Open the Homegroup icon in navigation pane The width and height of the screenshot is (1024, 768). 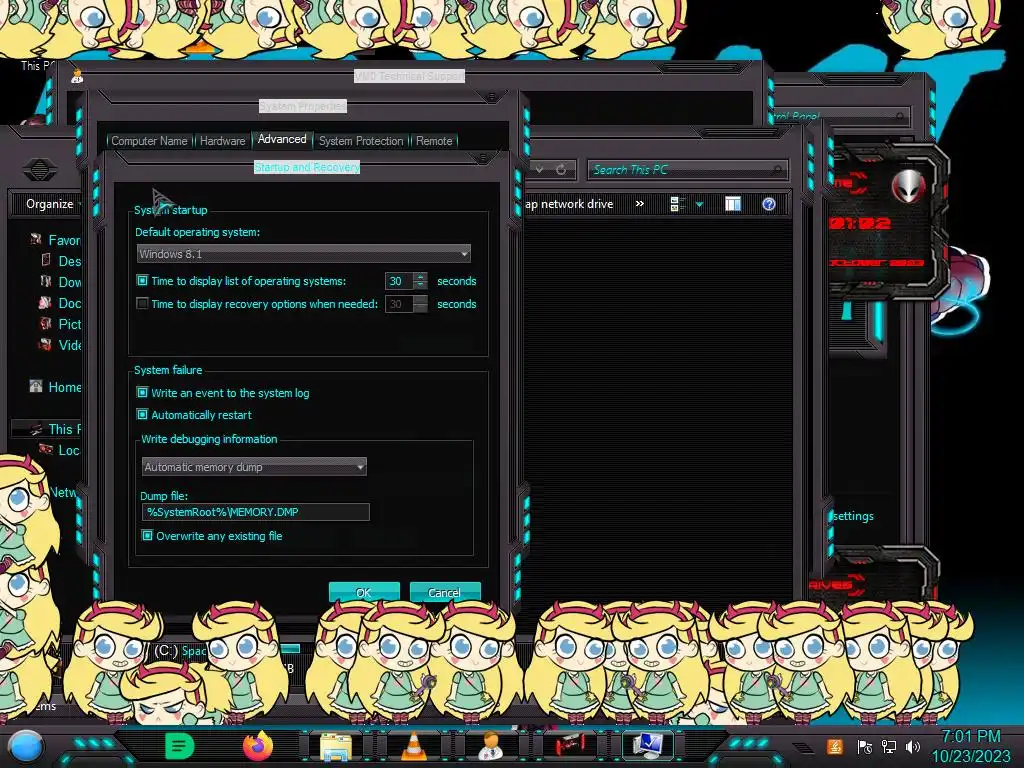pyautogui.click(x=36, y=387)
